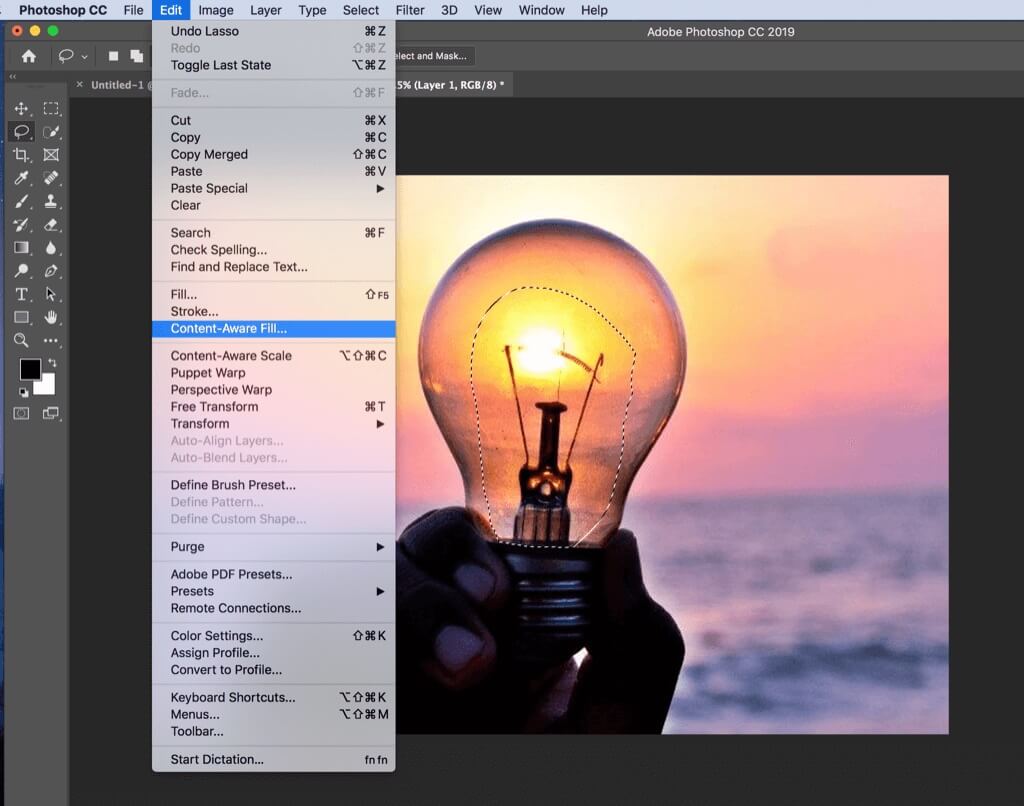Enable Add to Selection mode in options bar

137,57
